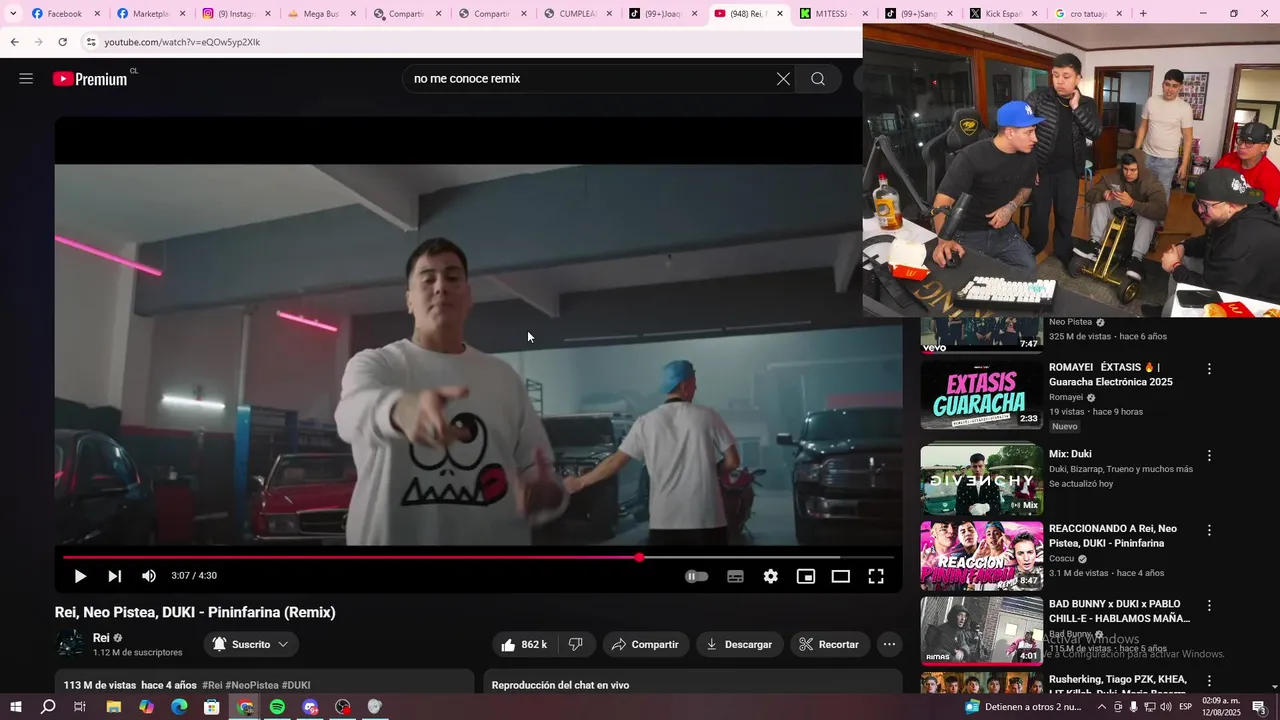This screenshot has width=1280, height=720.
Task: Switch to the Instagram browser tab
Action: click(x=237, y=14)
